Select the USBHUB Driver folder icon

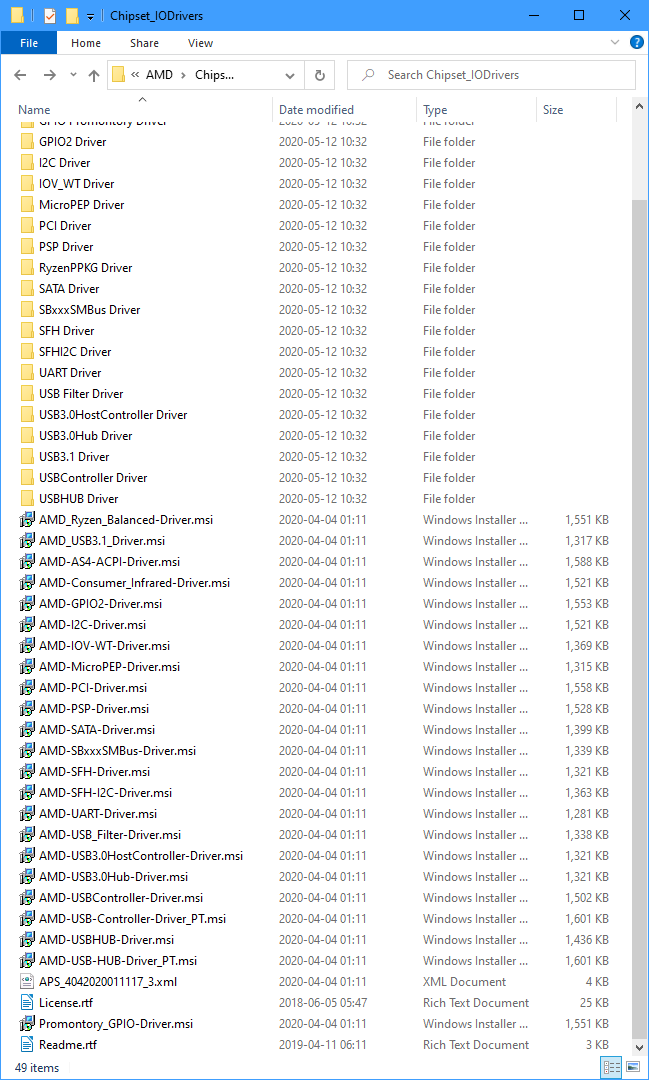27,499
